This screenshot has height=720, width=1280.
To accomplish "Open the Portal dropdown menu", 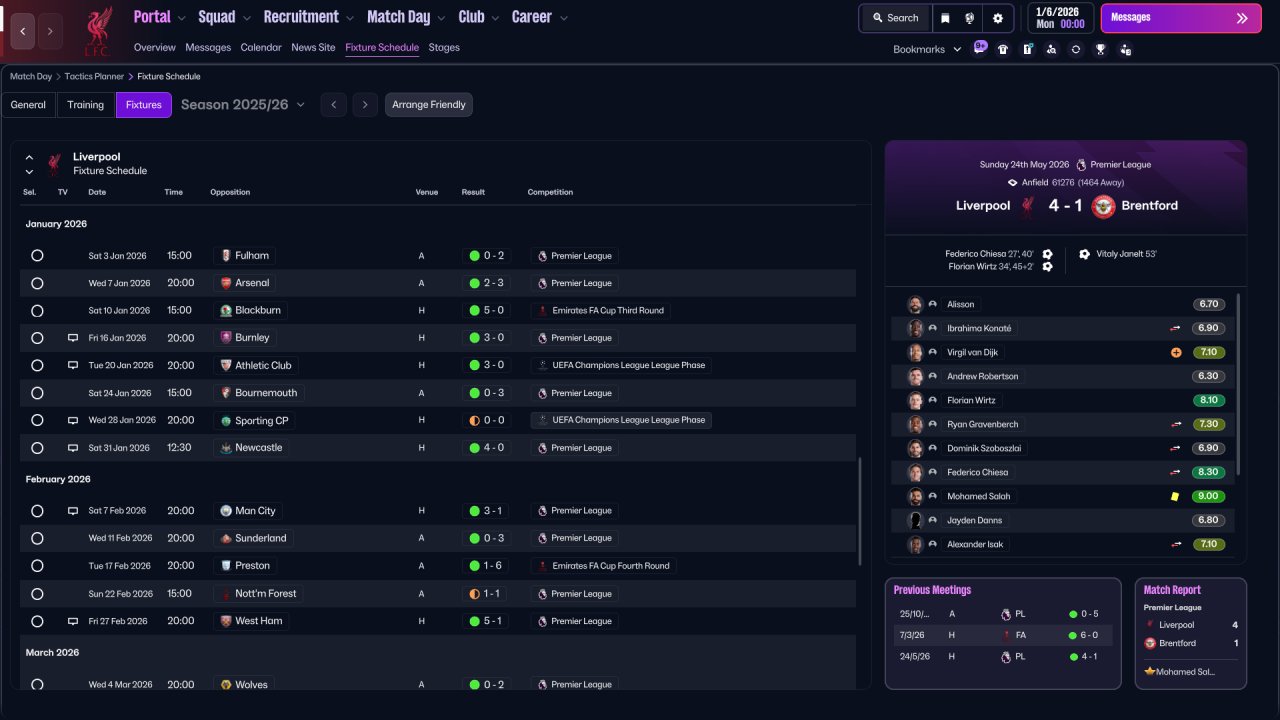I will click(160, 17).
